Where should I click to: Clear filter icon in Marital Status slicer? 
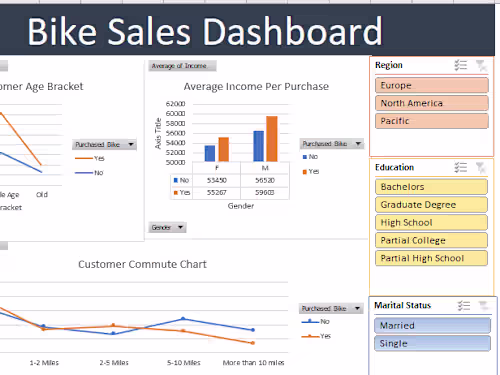483,305
